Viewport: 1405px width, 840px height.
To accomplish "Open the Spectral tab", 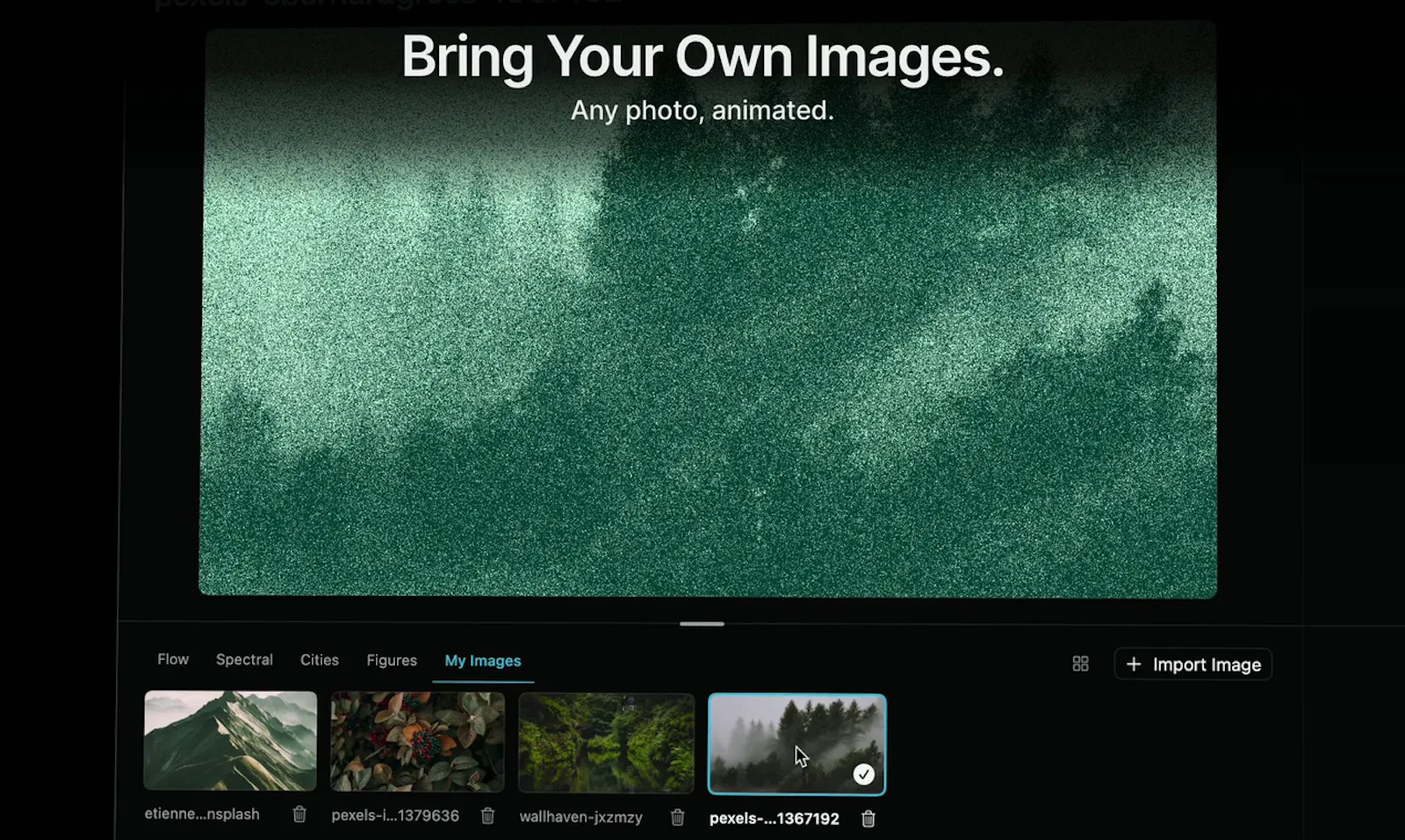I will tap(244, 659).
